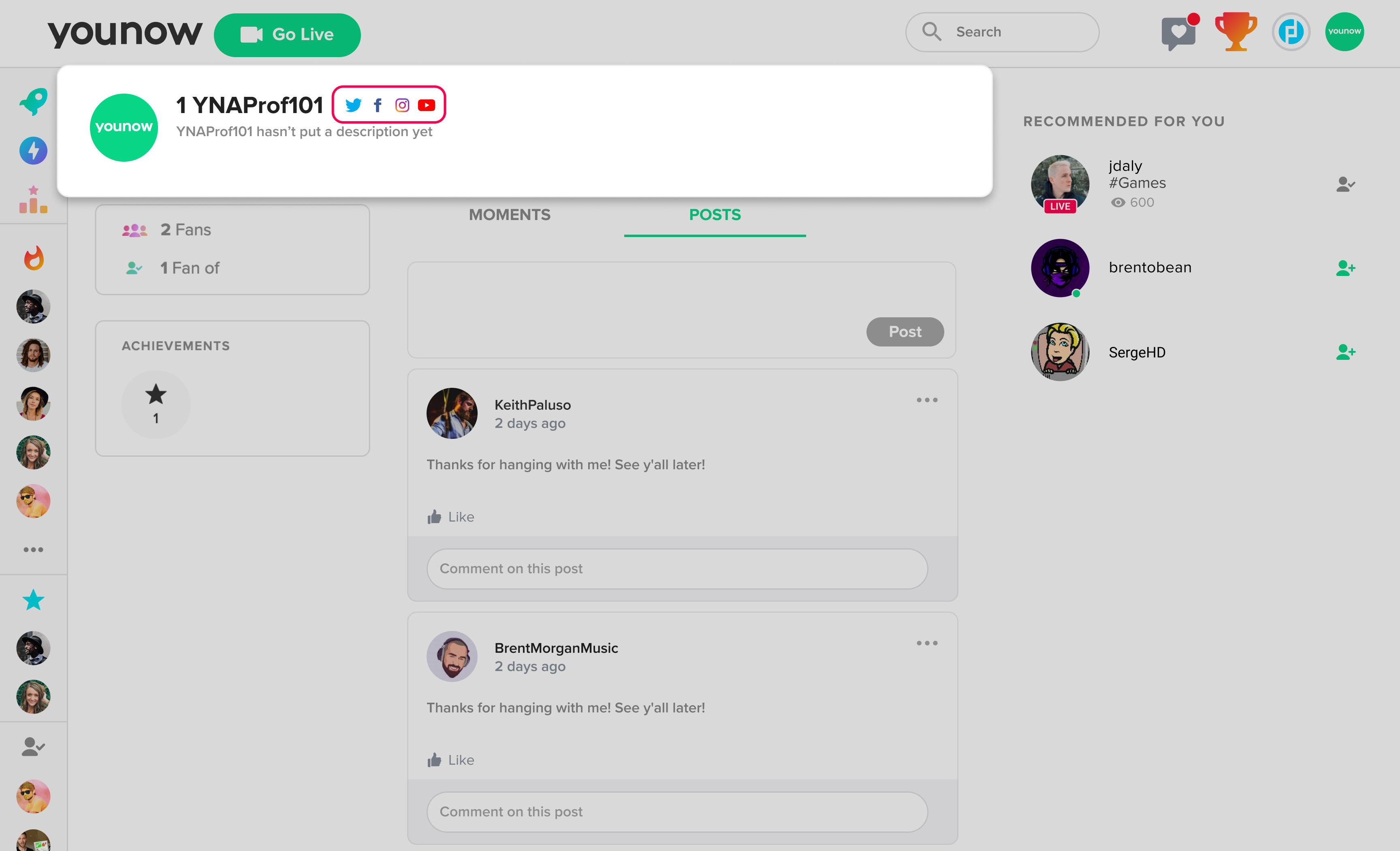
Task: Click the notifications bell icon
Action: 1177,32
